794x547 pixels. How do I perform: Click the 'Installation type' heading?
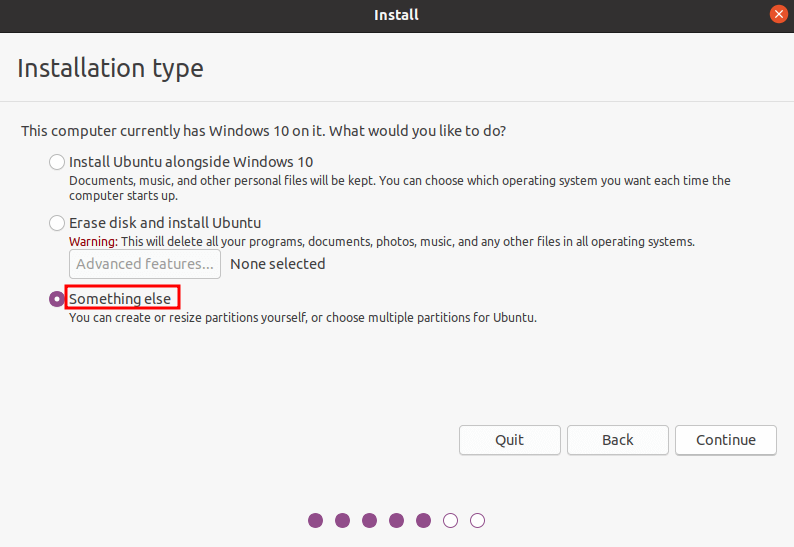pyautogui.click(x=110, y=68)
